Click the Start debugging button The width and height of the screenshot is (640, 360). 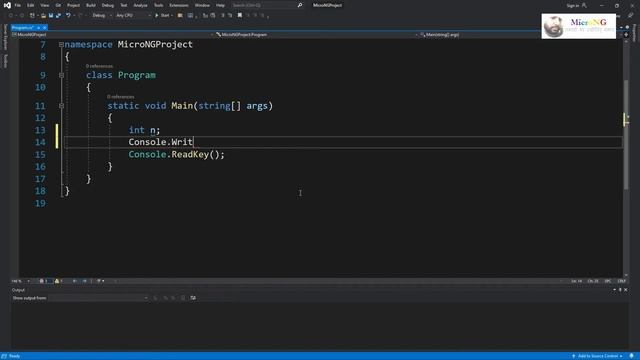[162, 16]
